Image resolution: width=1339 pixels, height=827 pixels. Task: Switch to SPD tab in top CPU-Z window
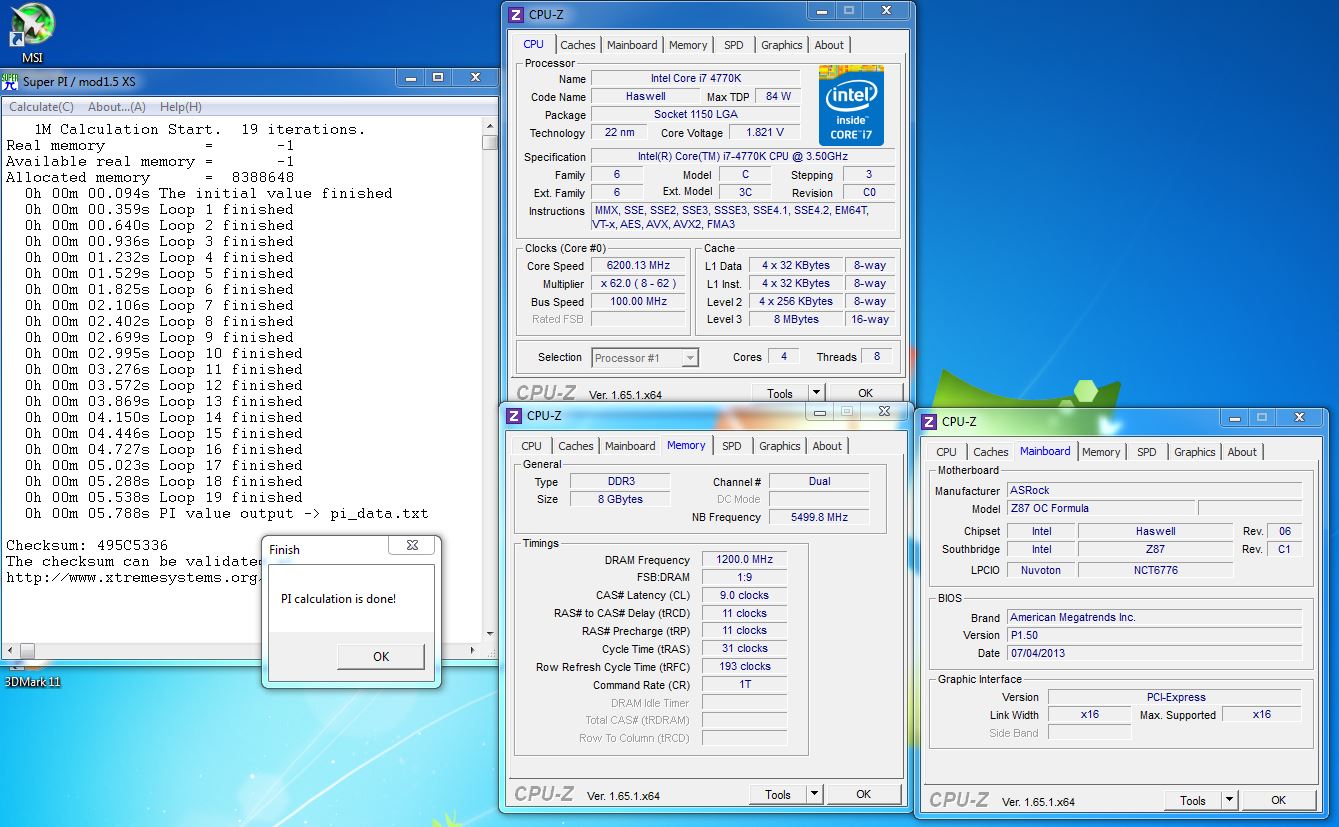(734, 45)
